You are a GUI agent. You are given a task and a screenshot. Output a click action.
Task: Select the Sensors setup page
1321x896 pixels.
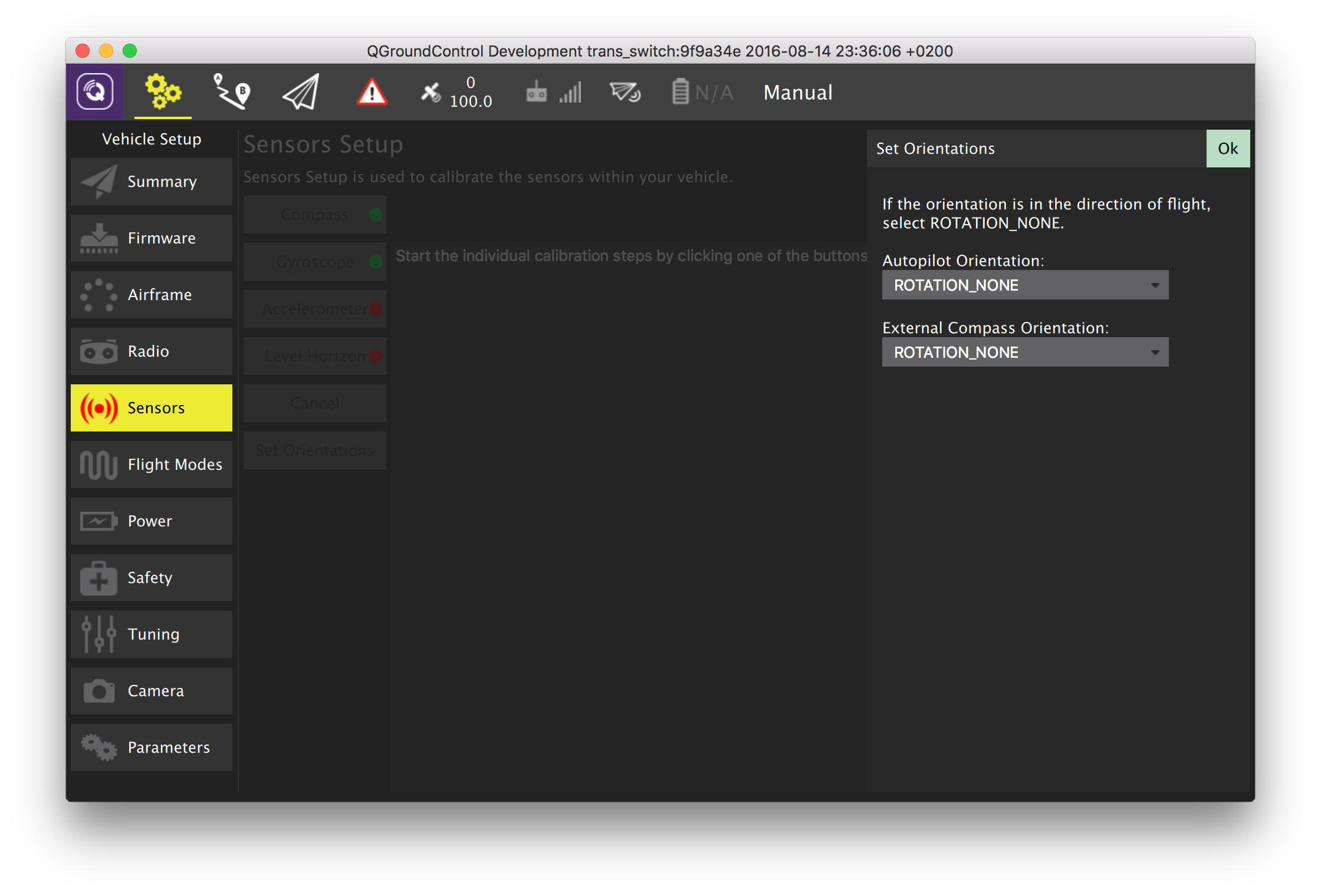click(152, 408)
